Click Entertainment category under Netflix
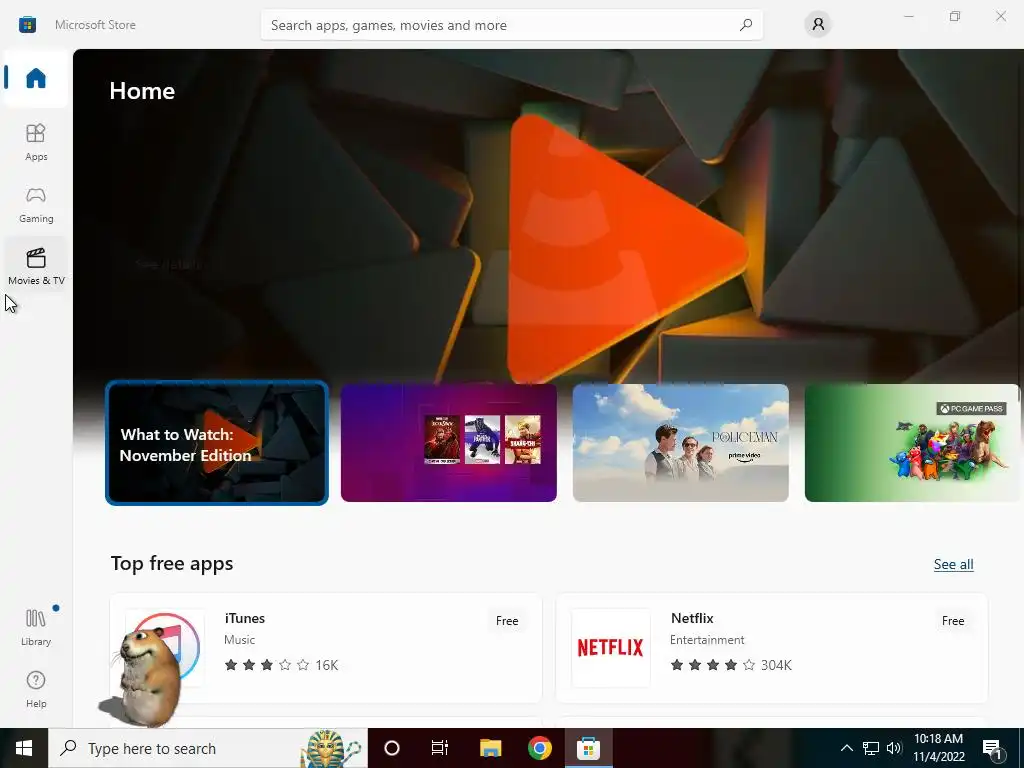This screenshot has height=768, width=1024. coord(707,640)
